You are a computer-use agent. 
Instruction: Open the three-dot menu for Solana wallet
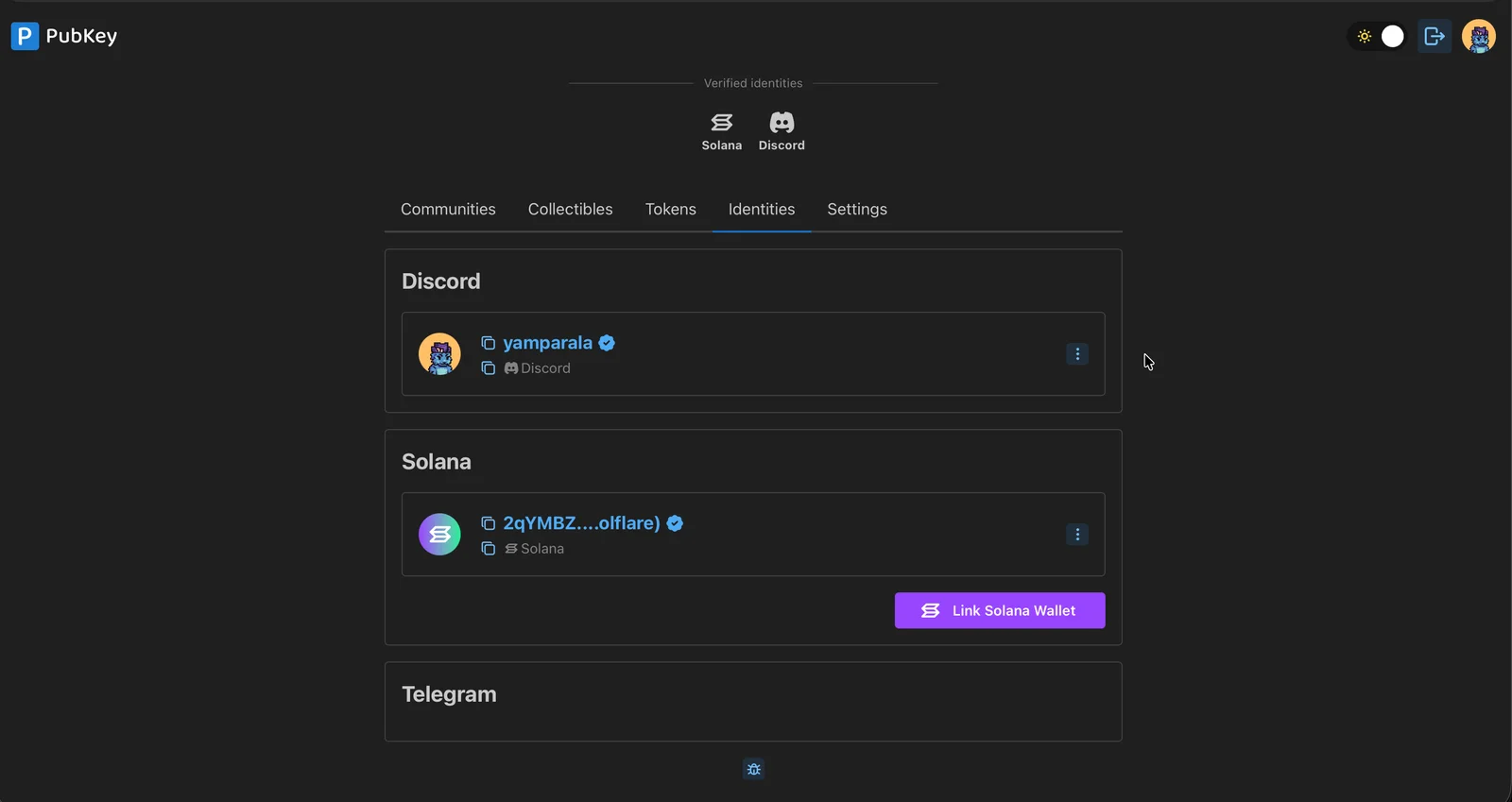[1077, 535]
